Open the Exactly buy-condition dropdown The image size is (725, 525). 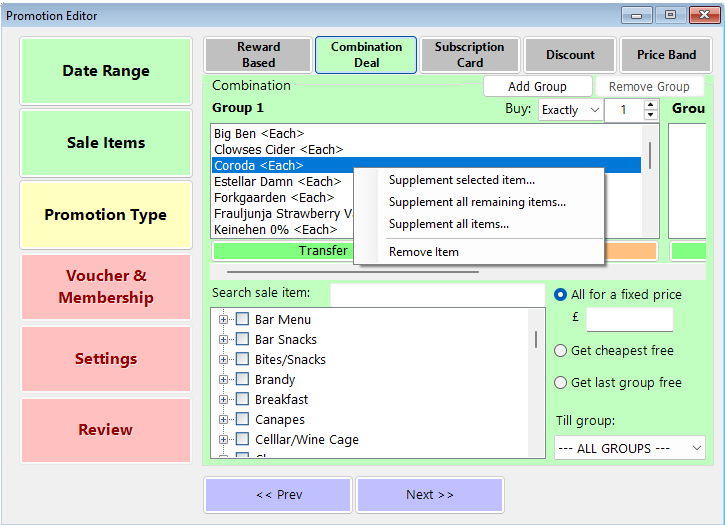[571, 110]
